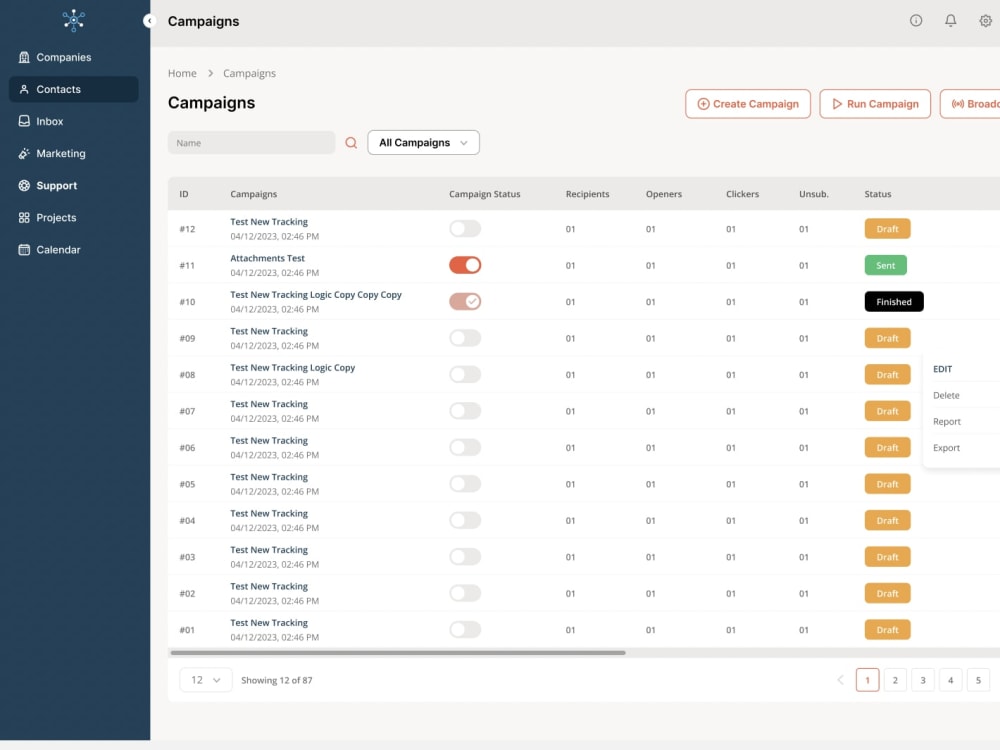This screenshot has width=1000, height=750.
Task: Click Draft badge for campaign #12
Action: coord(887,229)
